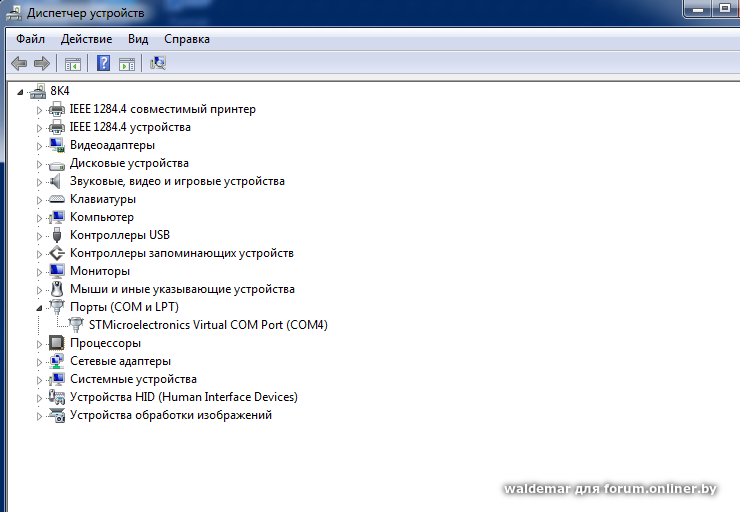Click the camera icon for imaging devices
This screenshot has width=740, height=512.
[x=57, y=415]
